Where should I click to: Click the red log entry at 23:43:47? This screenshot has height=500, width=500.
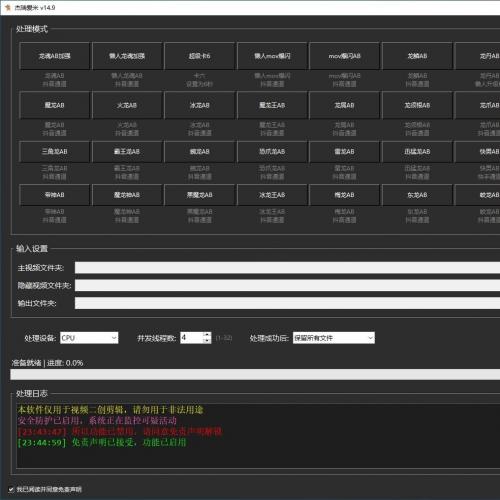tap(120, 432)
